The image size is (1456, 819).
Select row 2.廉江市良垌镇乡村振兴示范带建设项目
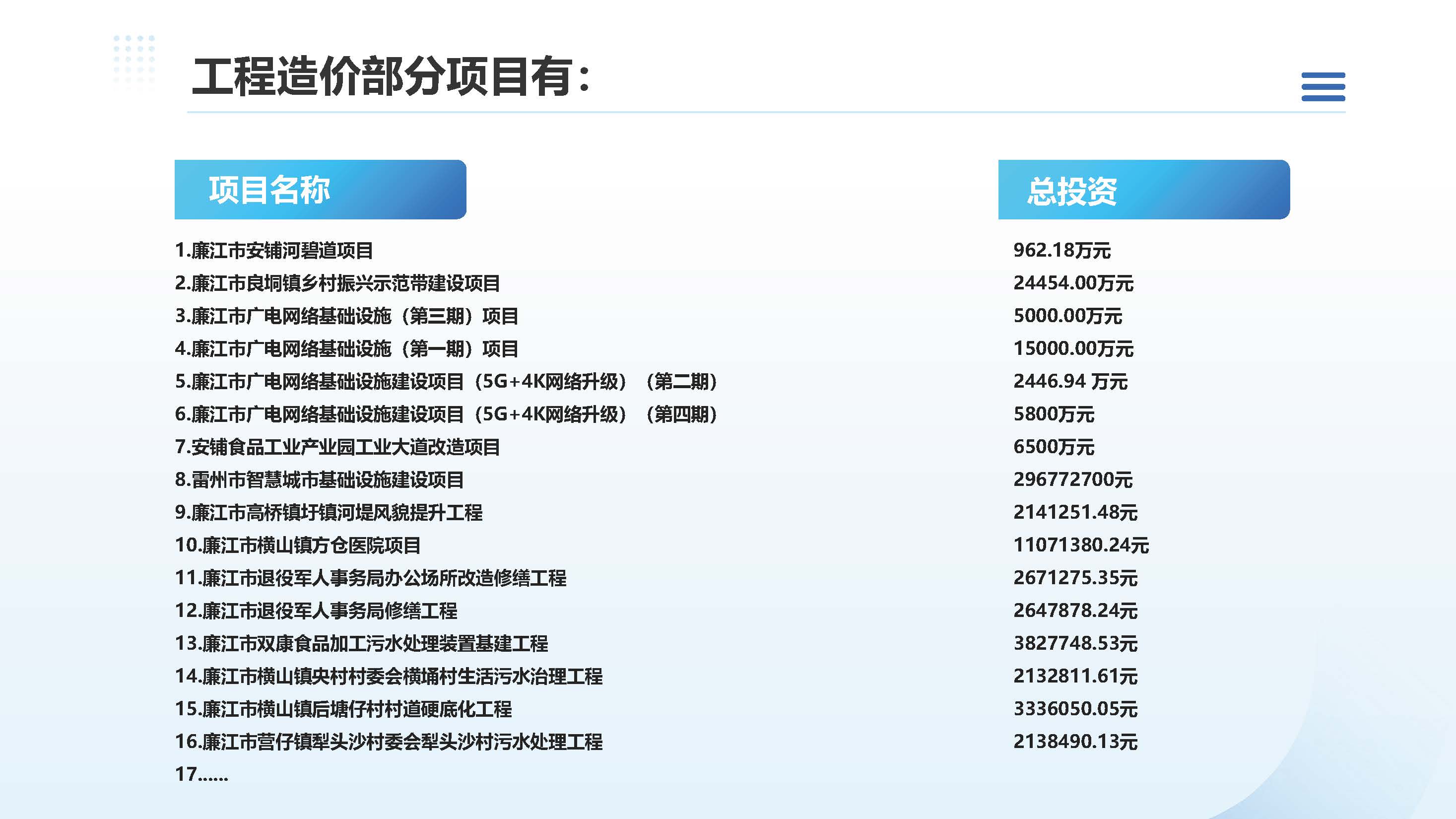(337, 283)
